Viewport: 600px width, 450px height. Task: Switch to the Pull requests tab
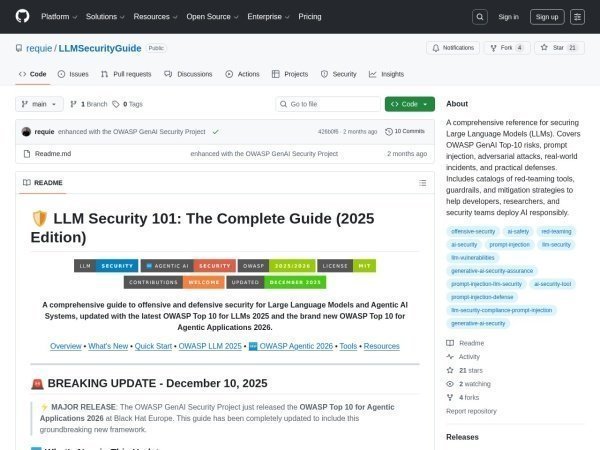[126, 74]
